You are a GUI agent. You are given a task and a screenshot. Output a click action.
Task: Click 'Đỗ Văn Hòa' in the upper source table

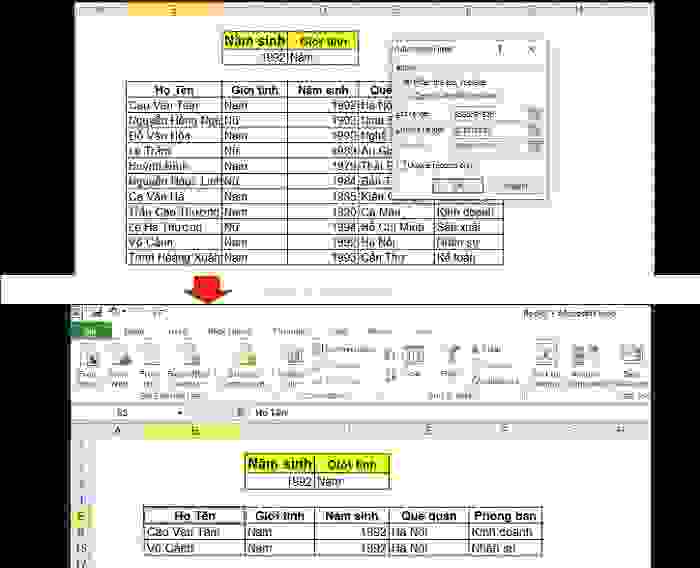(159, 136)
